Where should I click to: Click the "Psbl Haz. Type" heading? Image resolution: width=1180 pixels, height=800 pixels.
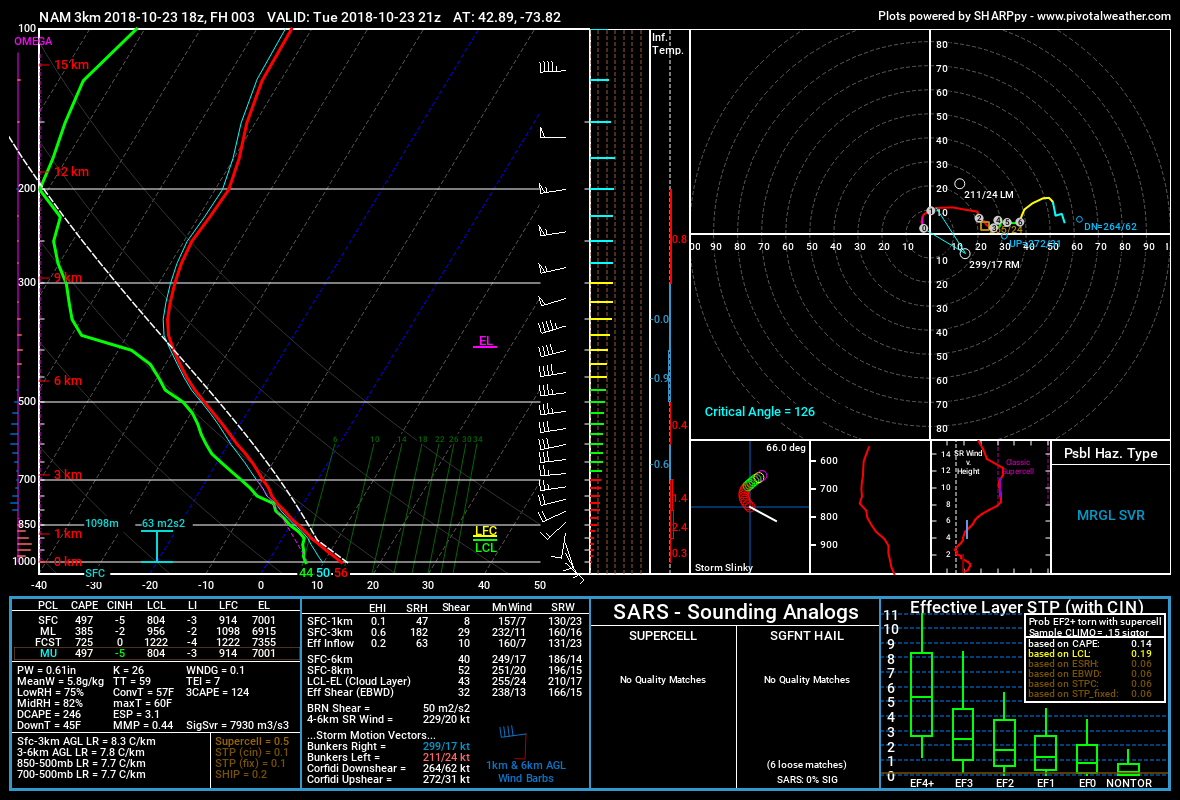(x=1110, y=453)
